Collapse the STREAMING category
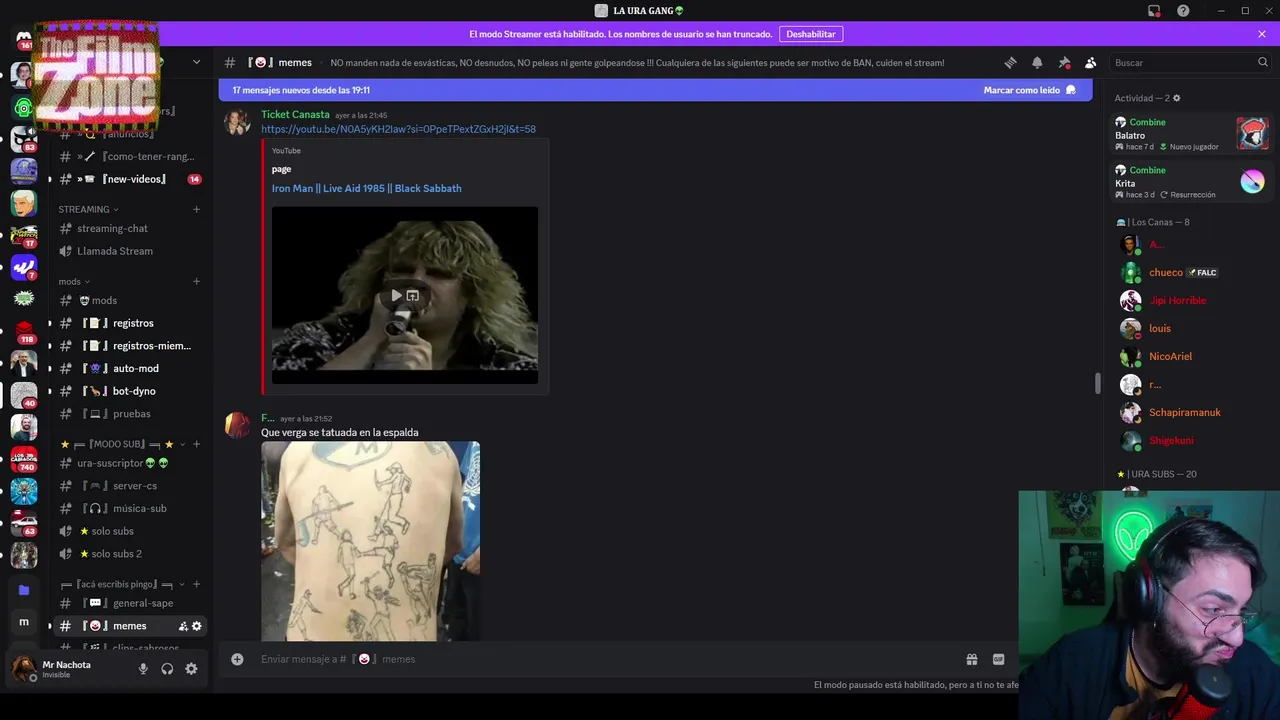 [x=88, y=209]
